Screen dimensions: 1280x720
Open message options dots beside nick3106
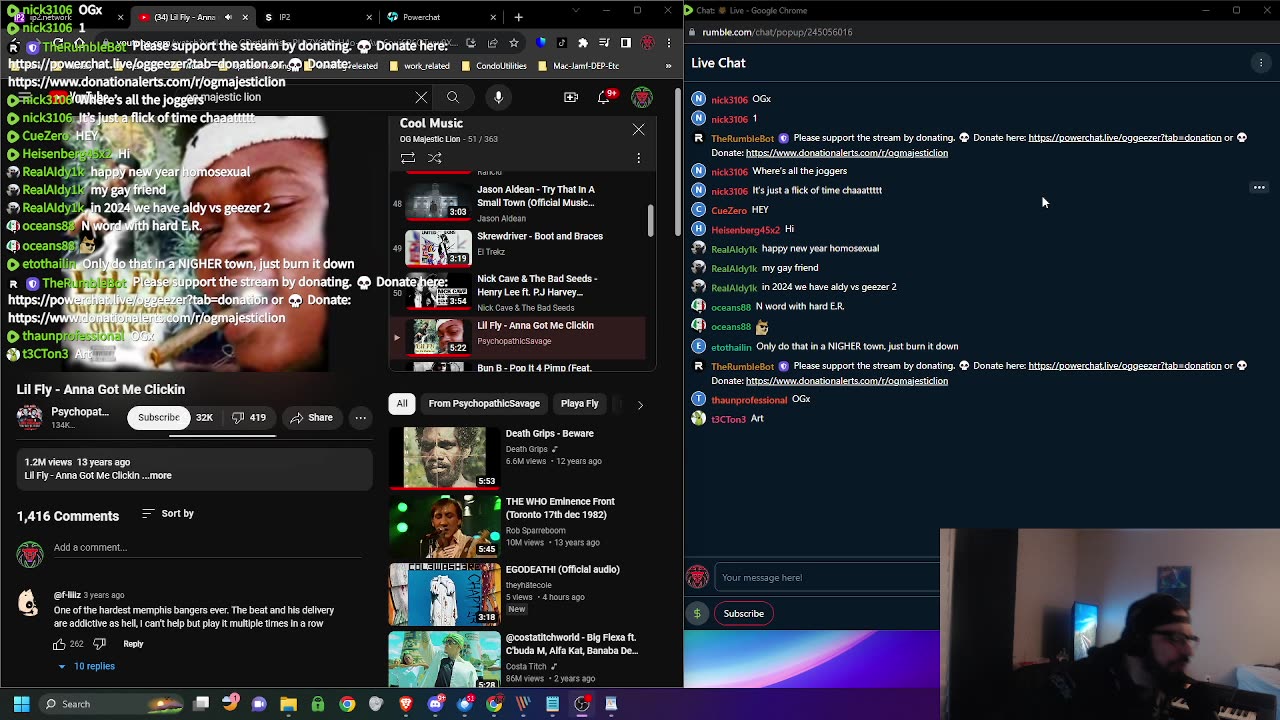(1259, 187)
